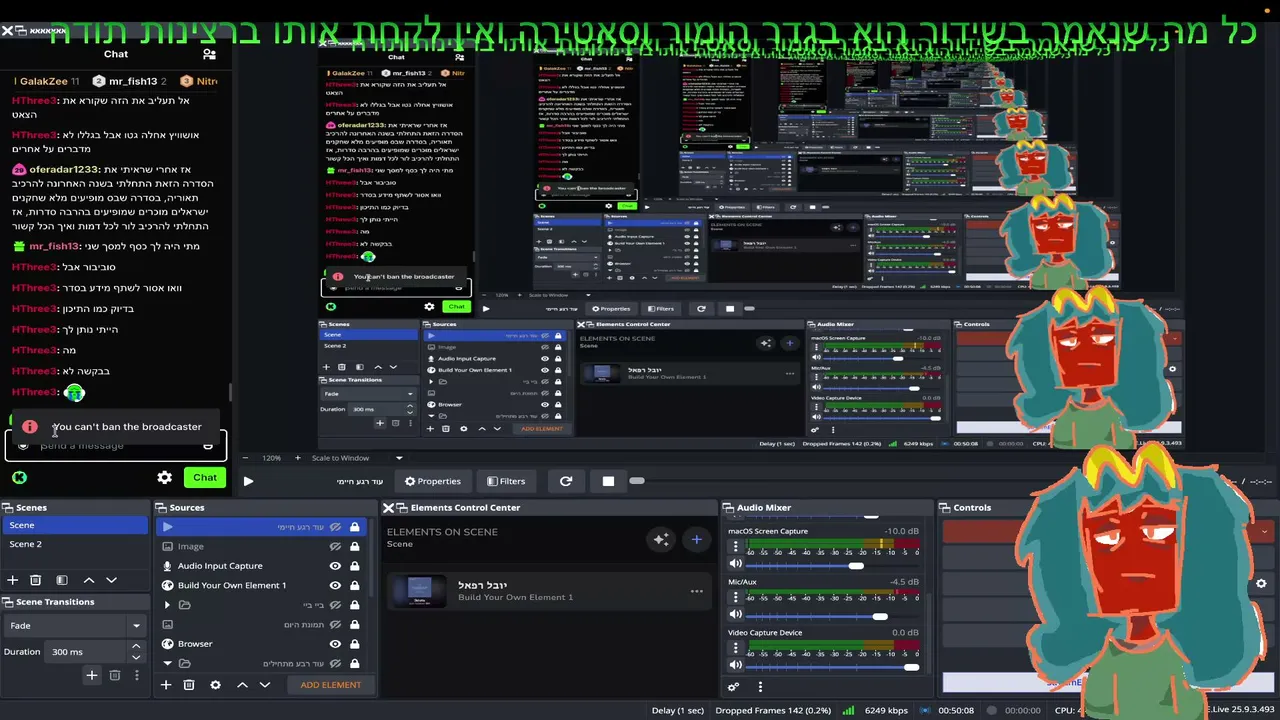Select Scene 2 in the Scenes list

[76, 544]
